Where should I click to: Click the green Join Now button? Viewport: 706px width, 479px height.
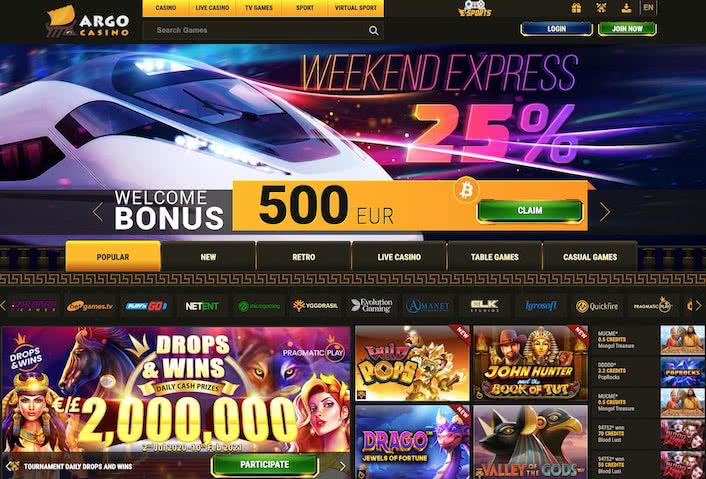(627, 29)
